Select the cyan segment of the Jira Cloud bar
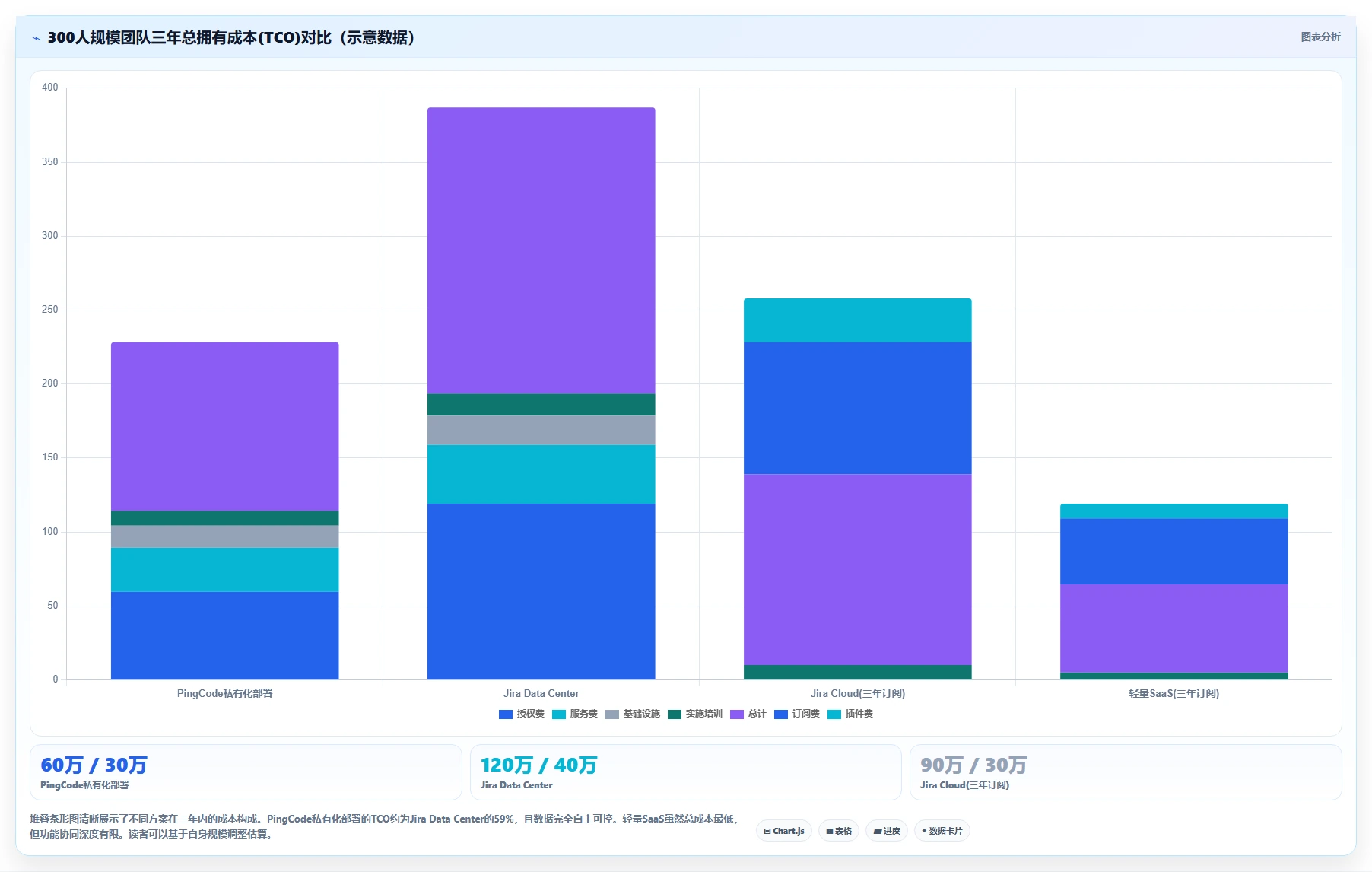 pyautogui.click(x=857, y=320)
